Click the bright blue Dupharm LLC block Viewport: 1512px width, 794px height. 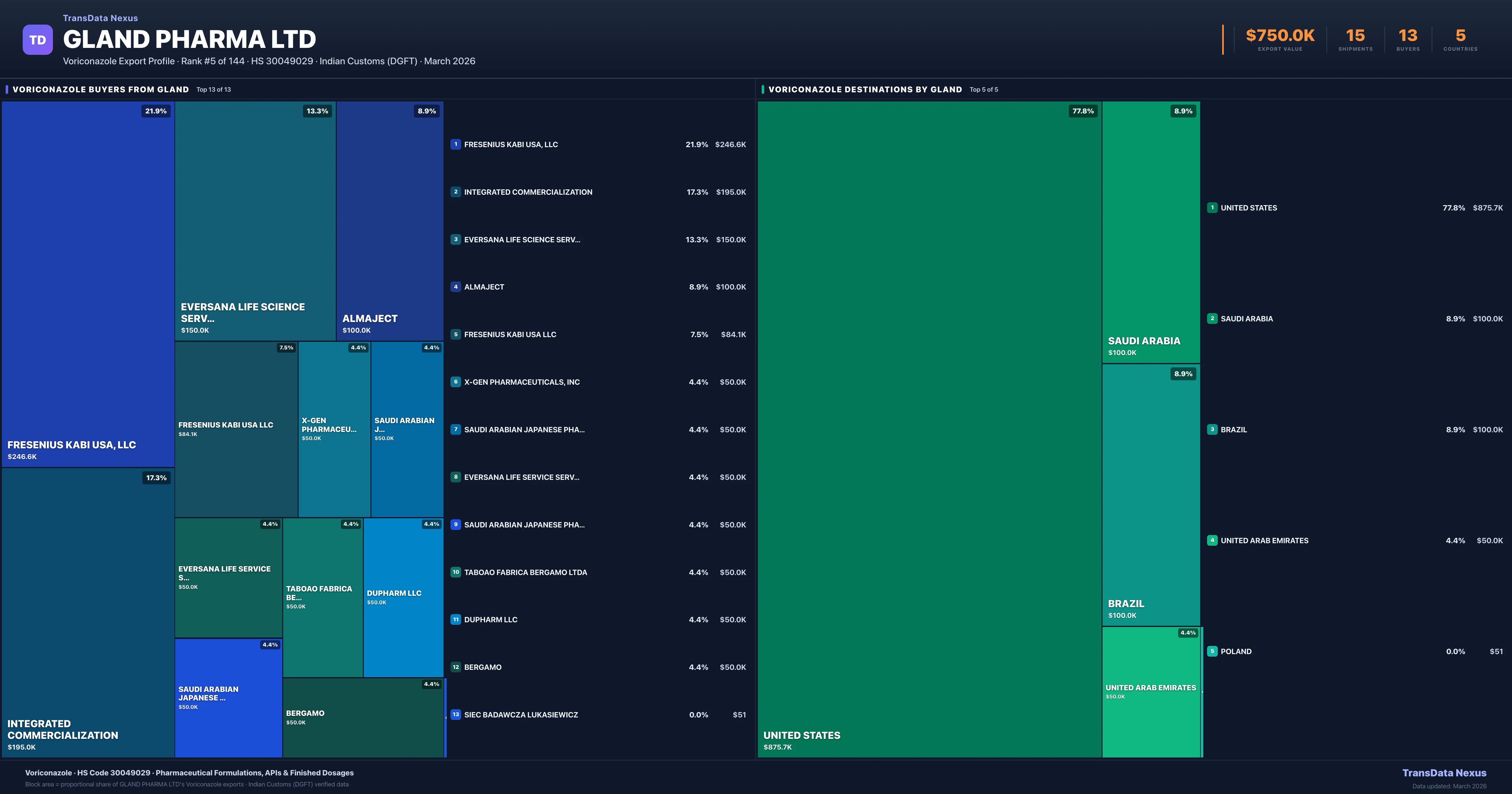(x=403, y=597)
